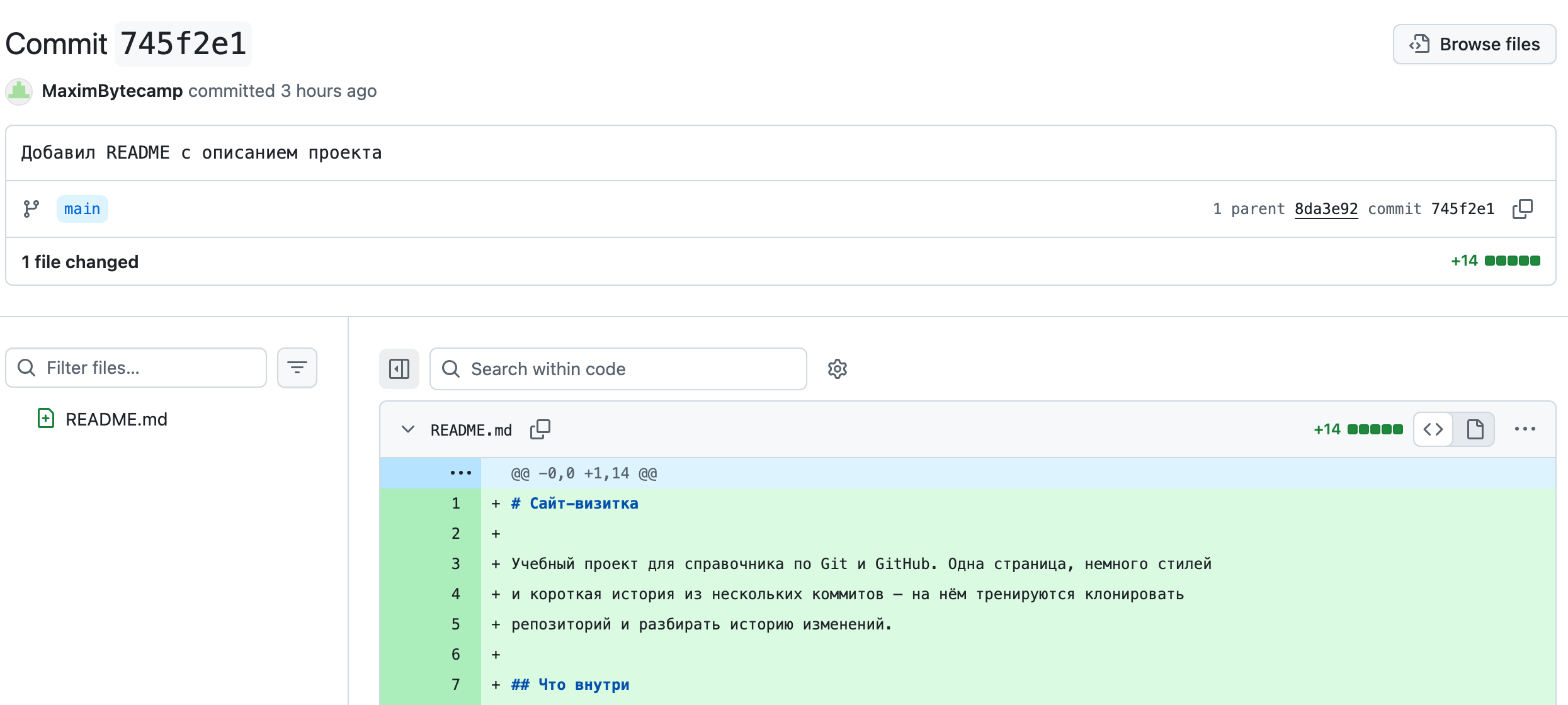Click the '1 file changed' label
This screenshot has height=705, width=1568.
[x=80, y=262]
